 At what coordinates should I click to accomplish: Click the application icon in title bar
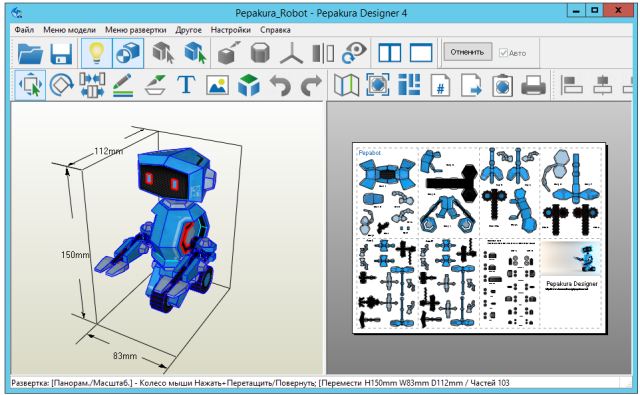click(17, 13)
